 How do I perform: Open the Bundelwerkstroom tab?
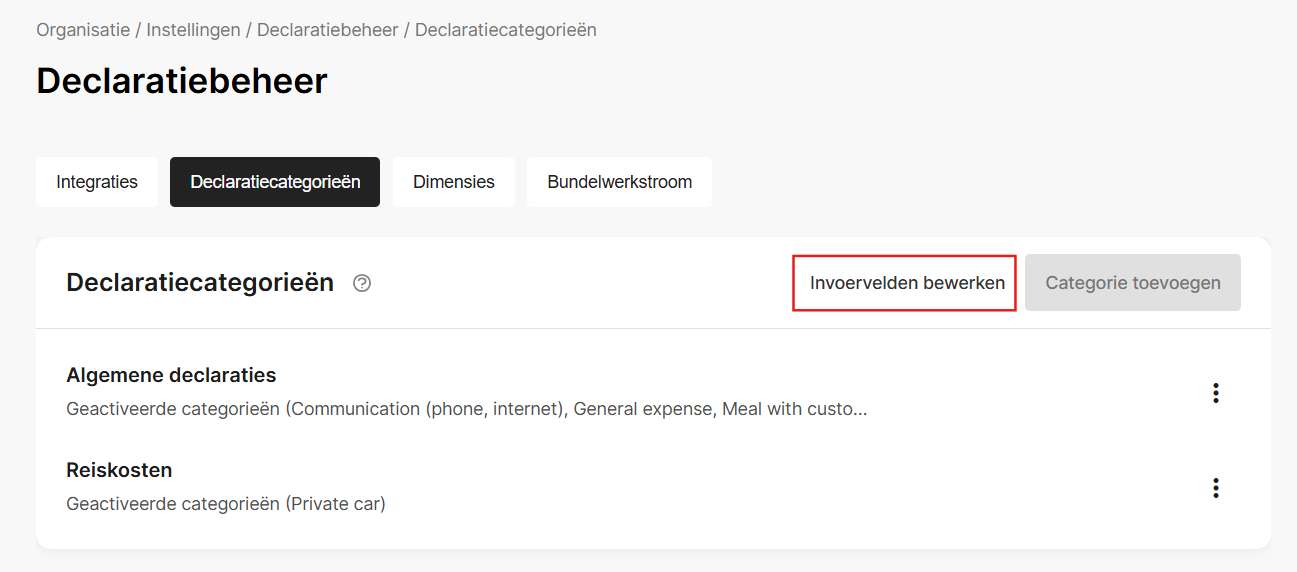click(620, 182)
